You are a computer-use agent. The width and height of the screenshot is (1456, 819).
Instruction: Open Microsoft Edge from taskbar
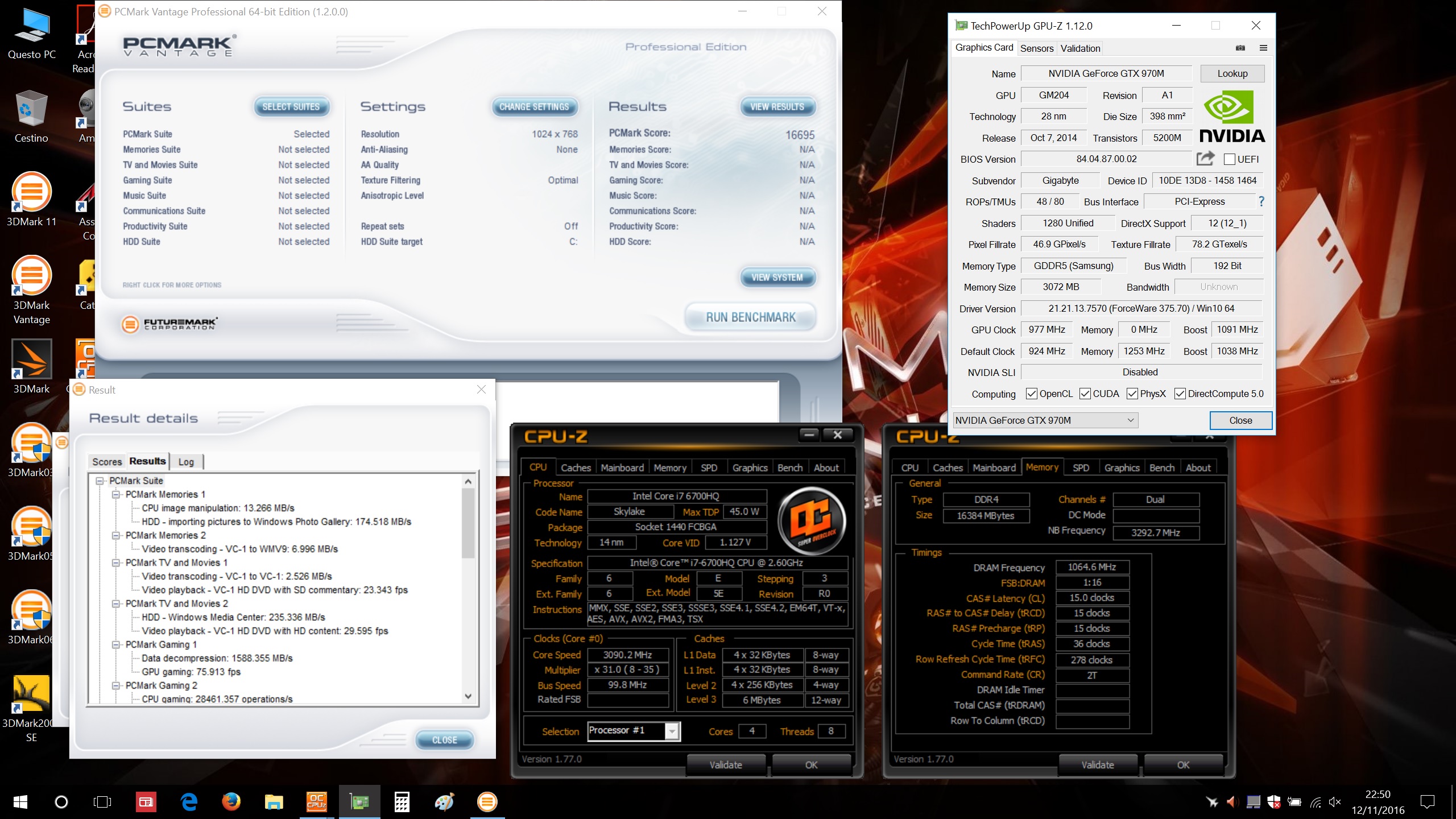189,802
